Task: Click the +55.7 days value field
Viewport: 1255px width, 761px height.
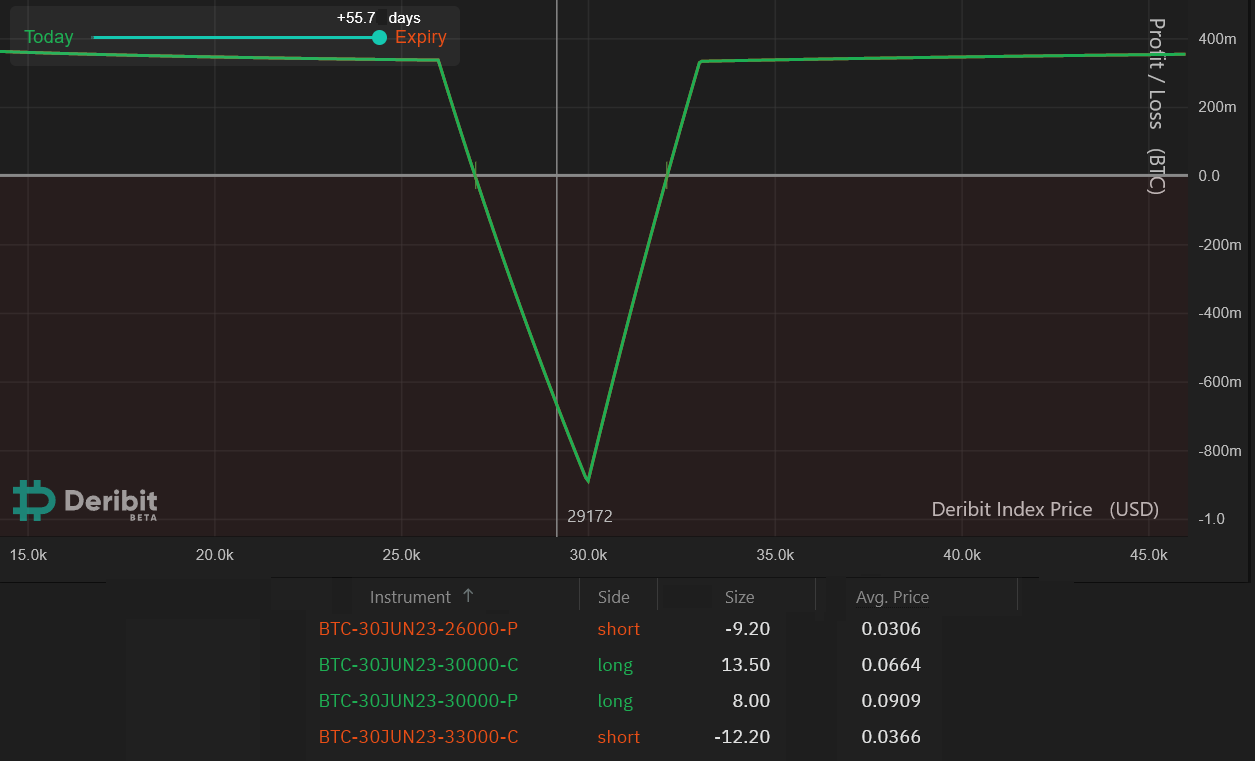Action: coord(356,17)
